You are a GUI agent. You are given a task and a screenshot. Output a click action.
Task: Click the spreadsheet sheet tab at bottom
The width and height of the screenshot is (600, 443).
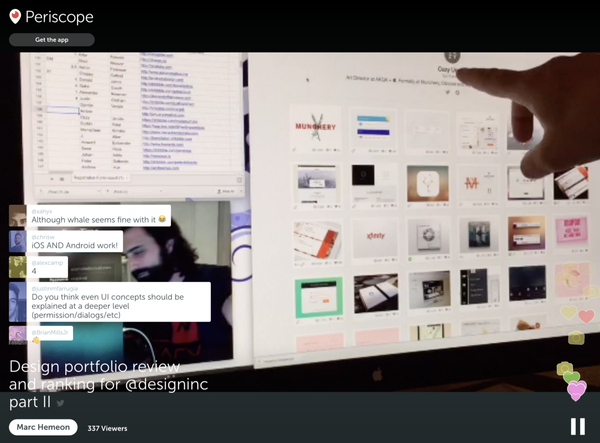100,178
